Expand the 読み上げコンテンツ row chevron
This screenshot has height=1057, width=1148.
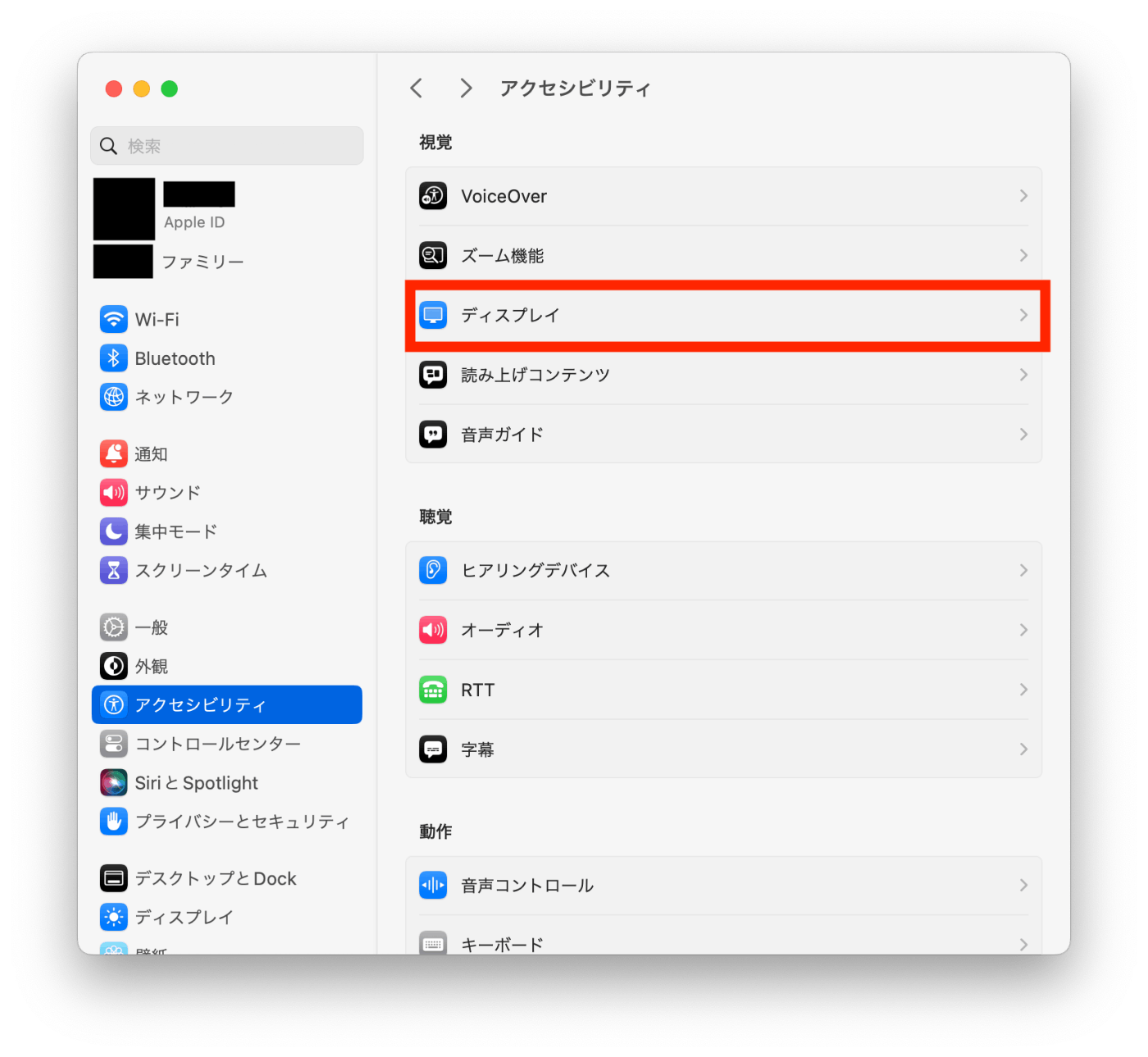click(x=1023, y=375)
